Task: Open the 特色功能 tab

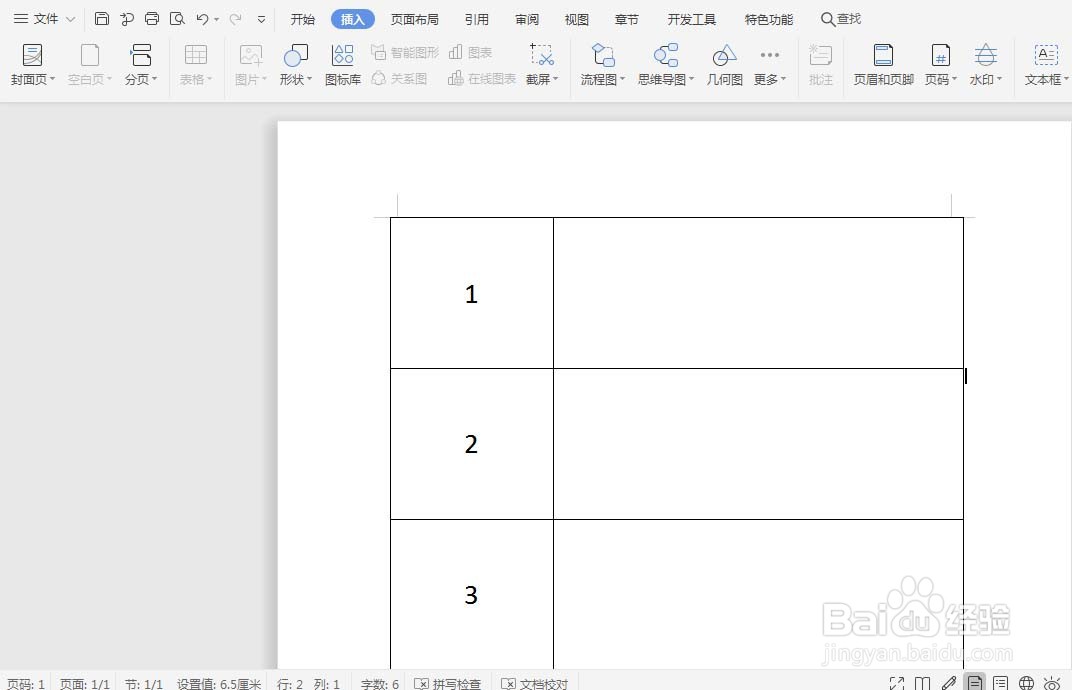Action: click(x=768, y=20)
